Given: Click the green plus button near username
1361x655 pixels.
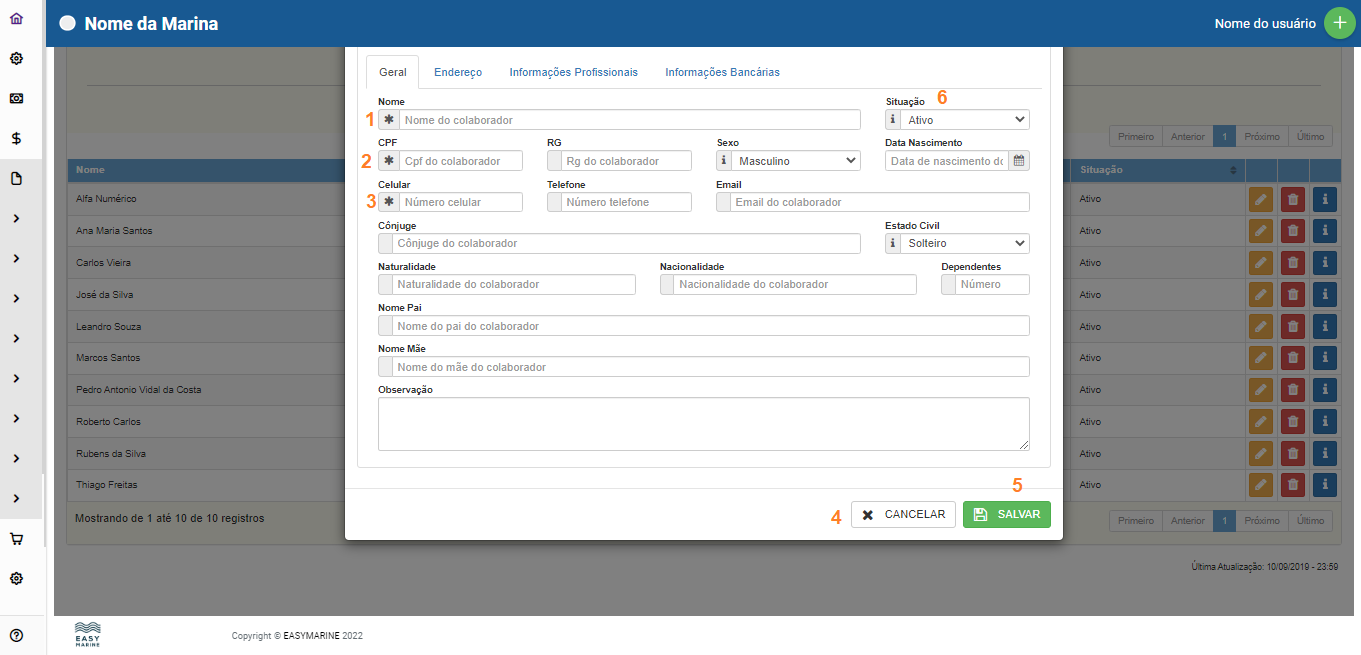Looking at the screenshot, I should [1339, 23].
